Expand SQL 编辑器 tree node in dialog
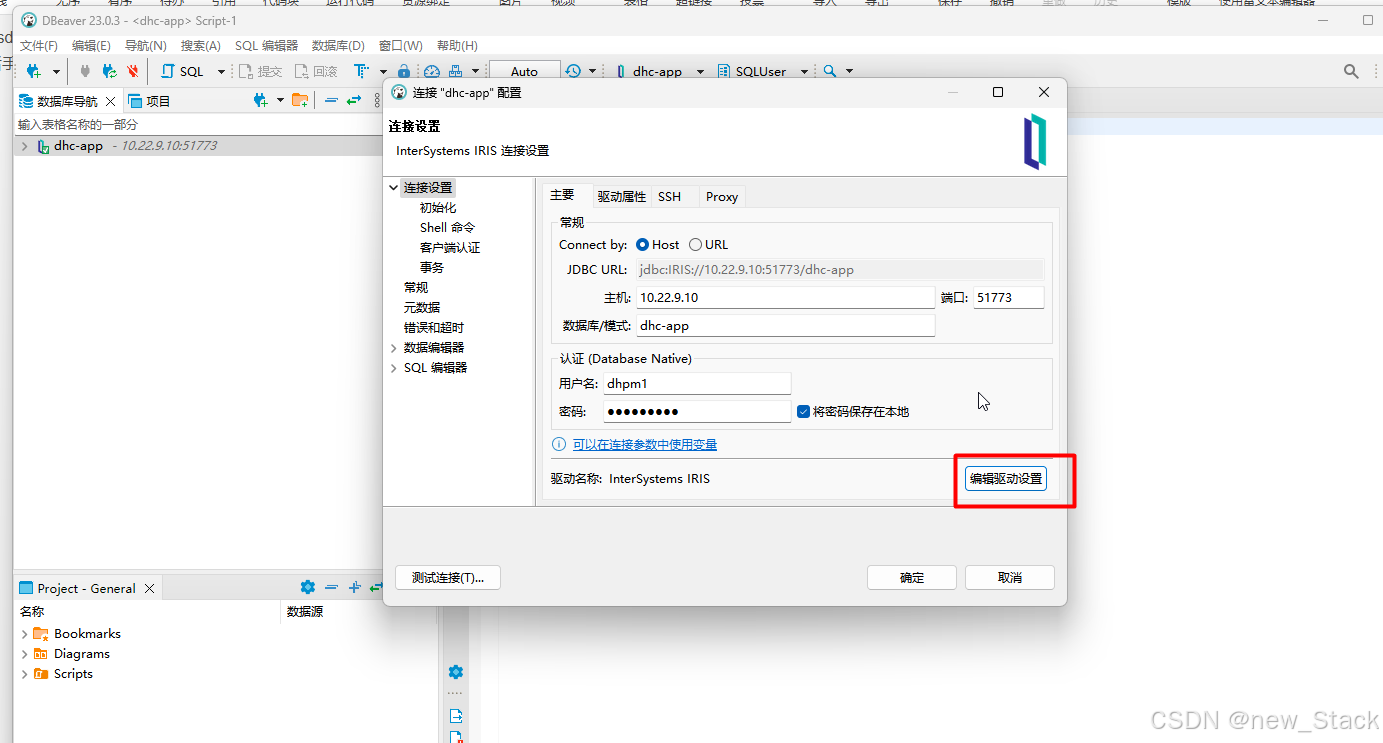1383x743 pixels. 394,367
